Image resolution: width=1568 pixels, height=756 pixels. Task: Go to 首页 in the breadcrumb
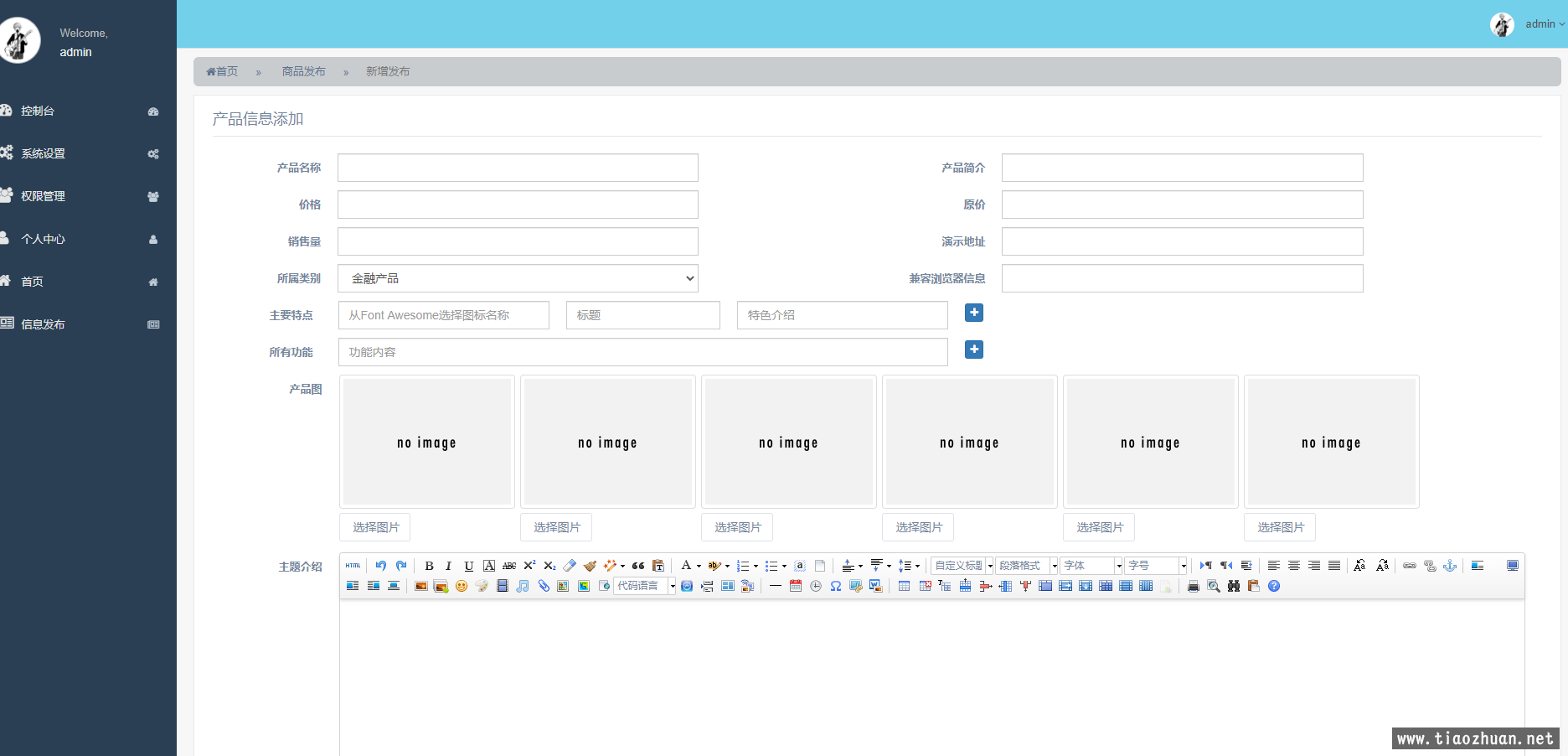click(x=222, y=72)
